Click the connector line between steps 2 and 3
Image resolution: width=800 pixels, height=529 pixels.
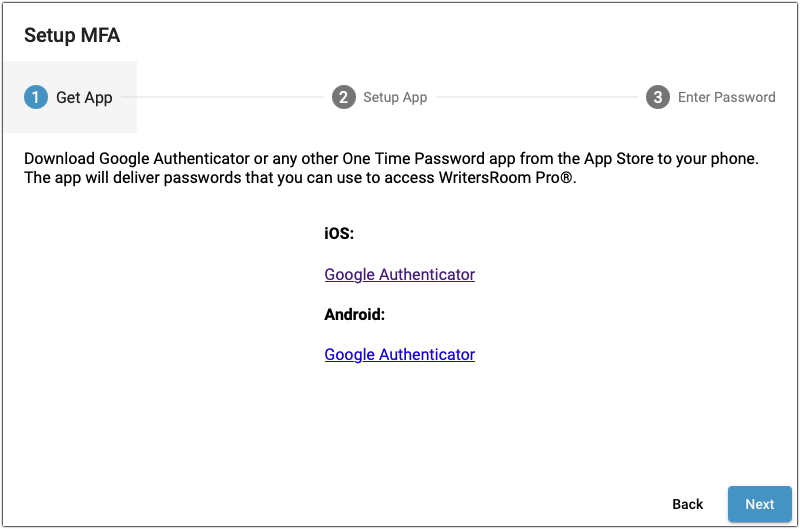(x=537, y=97)
